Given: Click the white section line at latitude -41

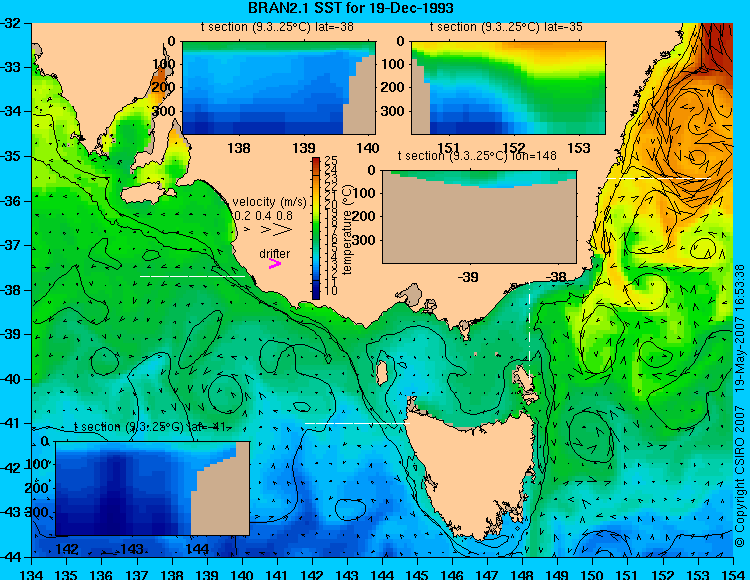Looking at the screenshot, I should coord(357,423).
